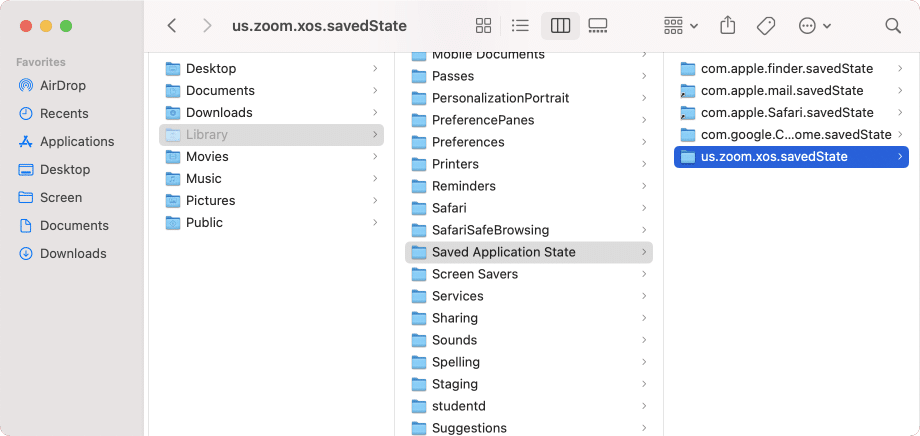Expand the Public folder chevron
This screenshot has width=920, height=436.
(x=375, y=223)
